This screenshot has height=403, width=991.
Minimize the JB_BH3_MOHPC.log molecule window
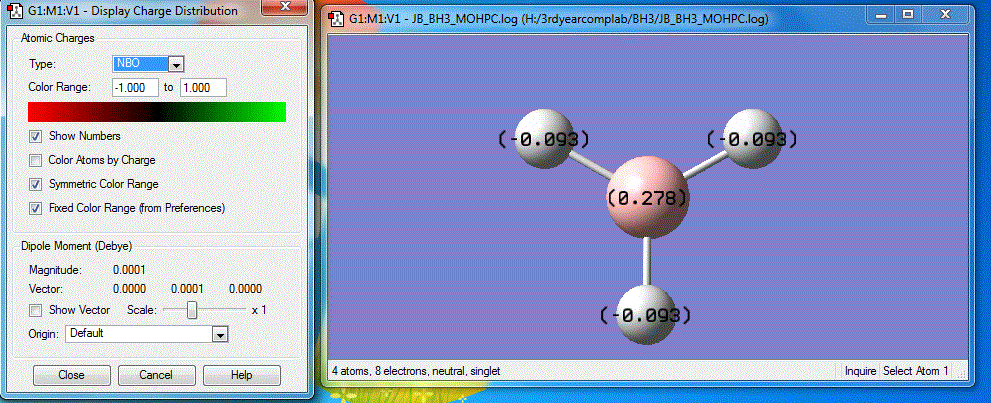pos(878,14)
